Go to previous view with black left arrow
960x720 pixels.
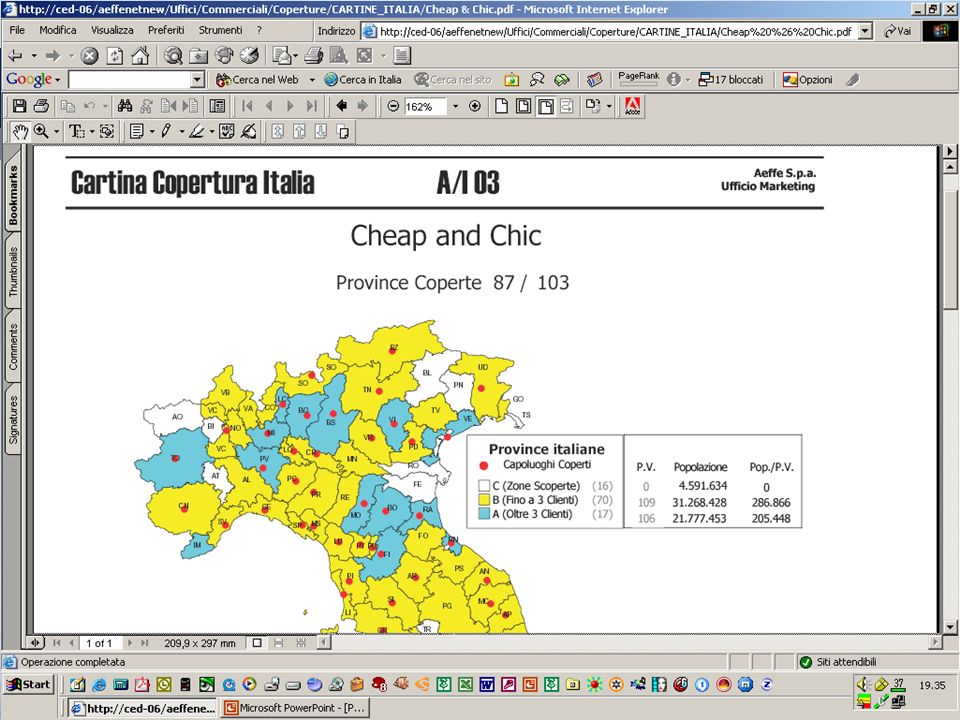pyautogui.click(x=342, y=106)
